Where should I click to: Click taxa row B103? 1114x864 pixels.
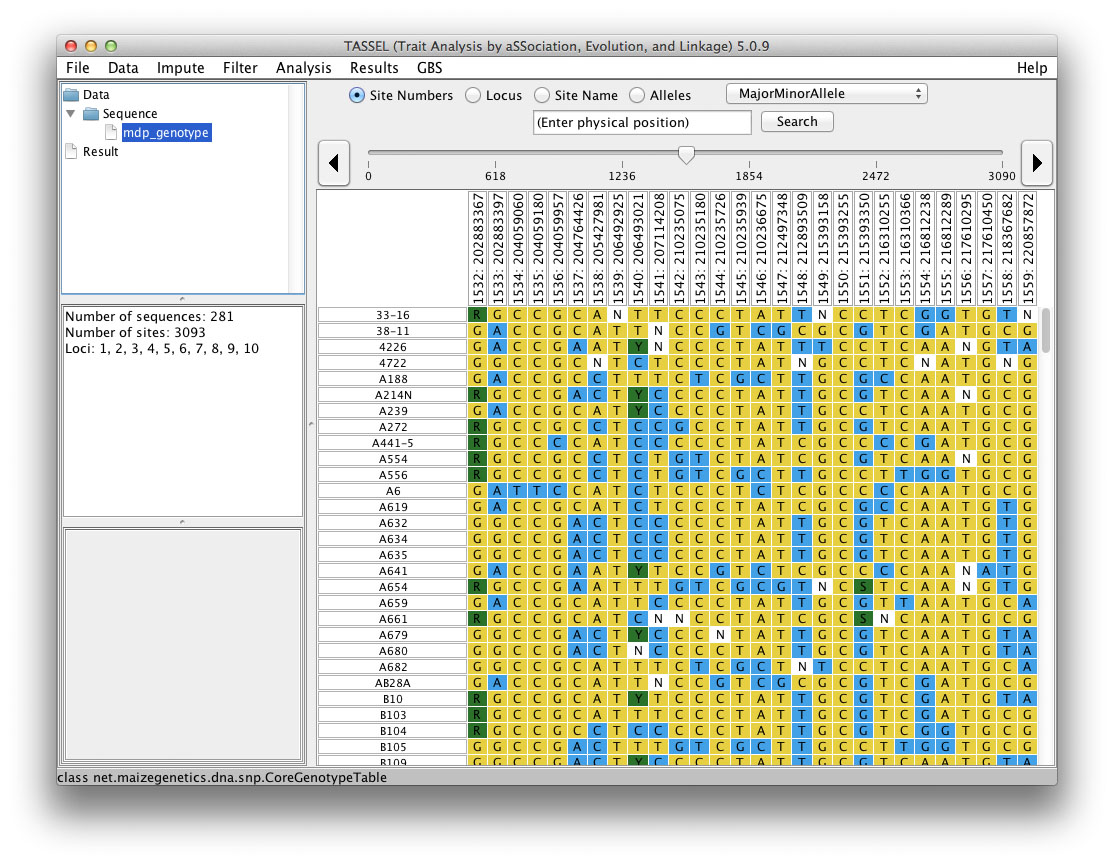(x=392, y=715)
